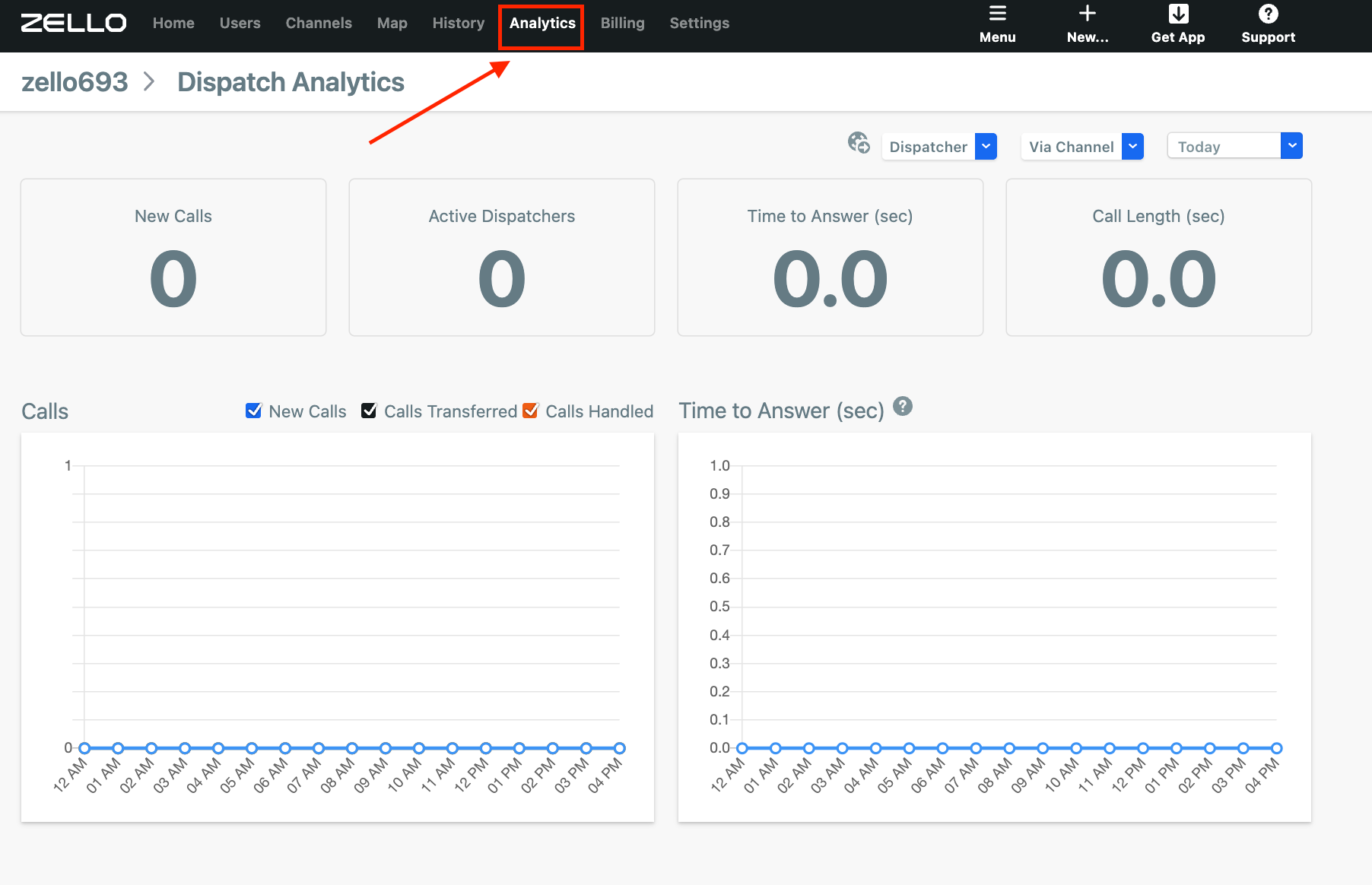Click the Dispatch Analytics breadcrumb title
Viewport: 1372px width, 885px height.
coord(291,81)
